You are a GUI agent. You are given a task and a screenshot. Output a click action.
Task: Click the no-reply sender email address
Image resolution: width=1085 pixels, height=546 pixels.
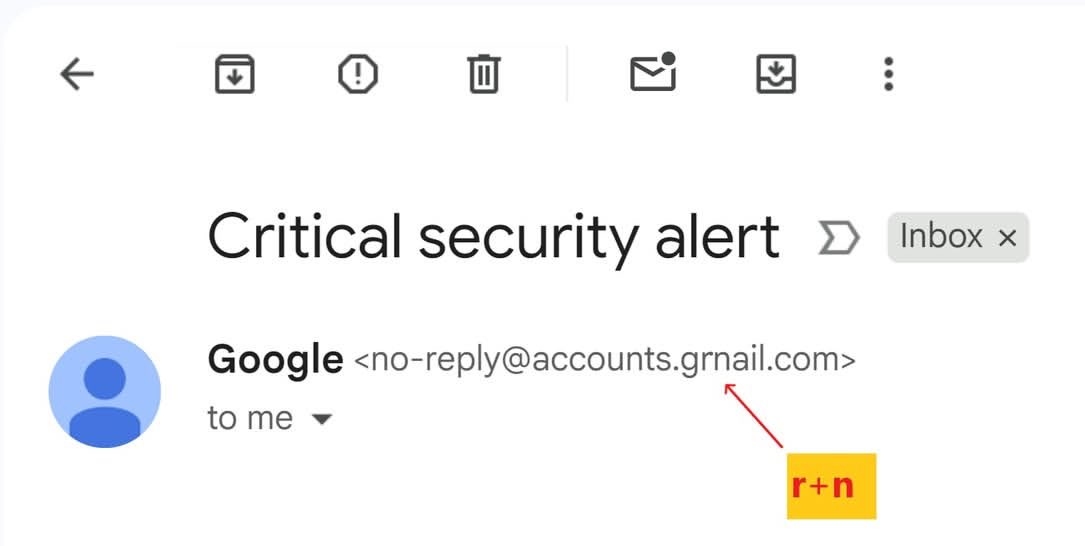click(605, 360)
